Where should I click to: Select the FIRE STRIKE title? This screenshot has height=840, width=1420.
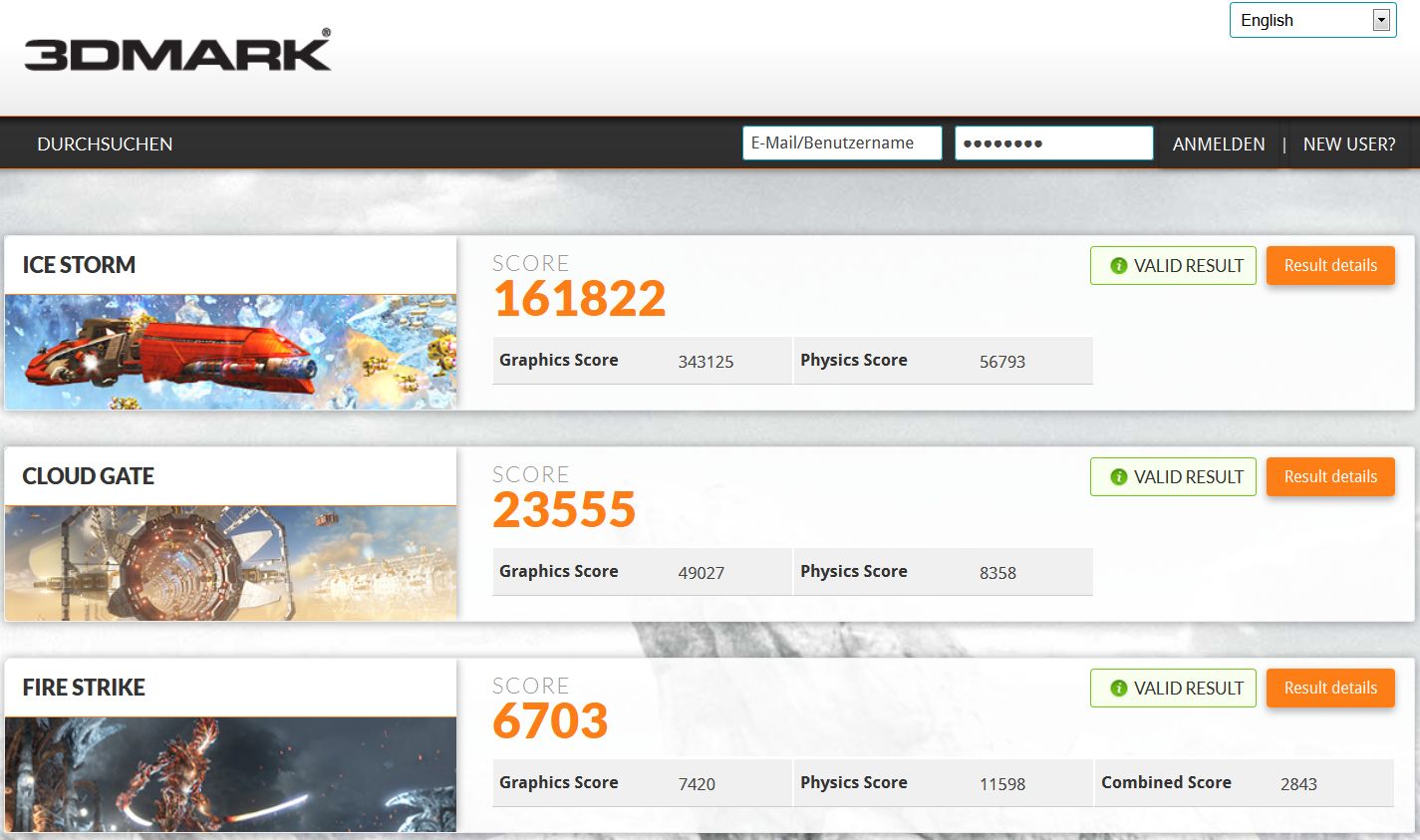[84, 688]
